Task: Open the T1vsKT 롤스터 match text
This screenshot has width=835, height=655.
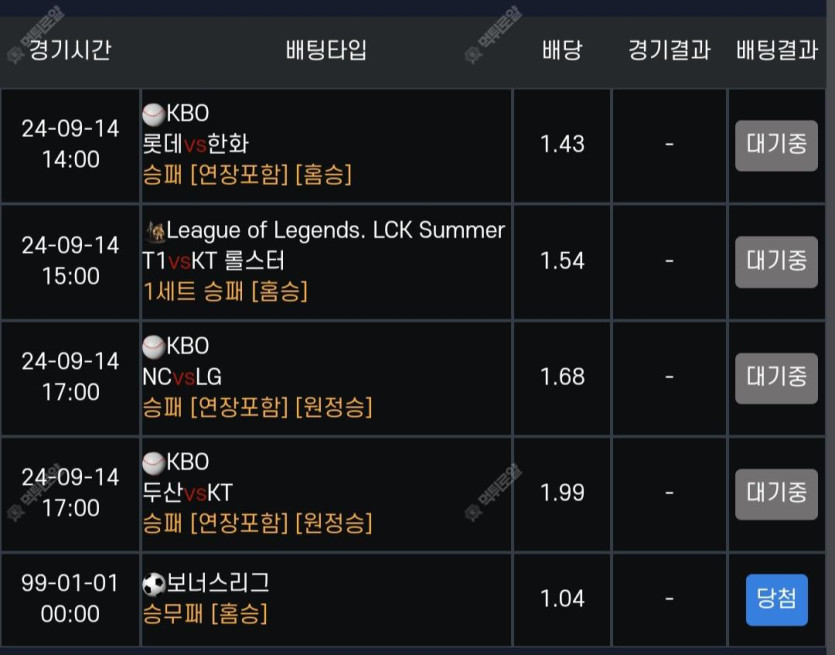Action: point(214,260)
